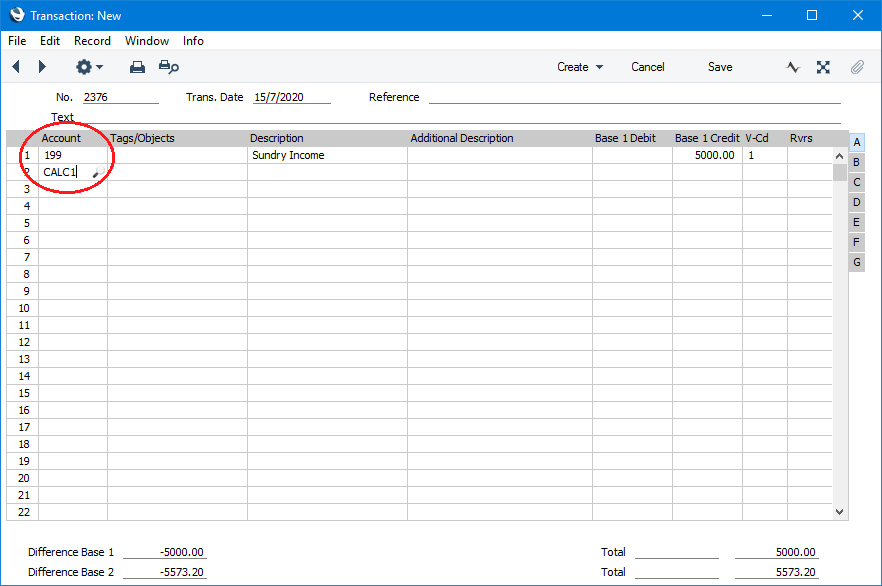
Task: Toggle full-screen expand icon
Action: [x=823, y=67]
